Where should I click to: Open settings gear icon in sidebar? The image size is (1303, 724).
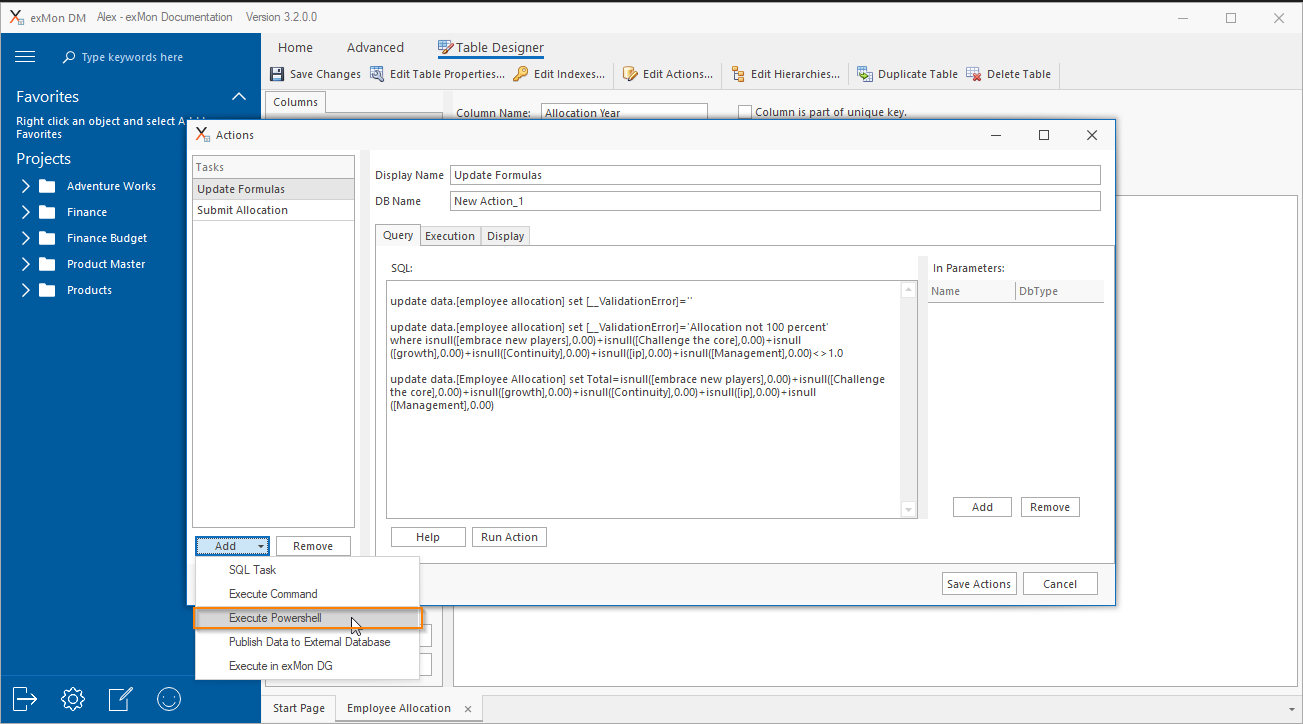click(73, 698)
